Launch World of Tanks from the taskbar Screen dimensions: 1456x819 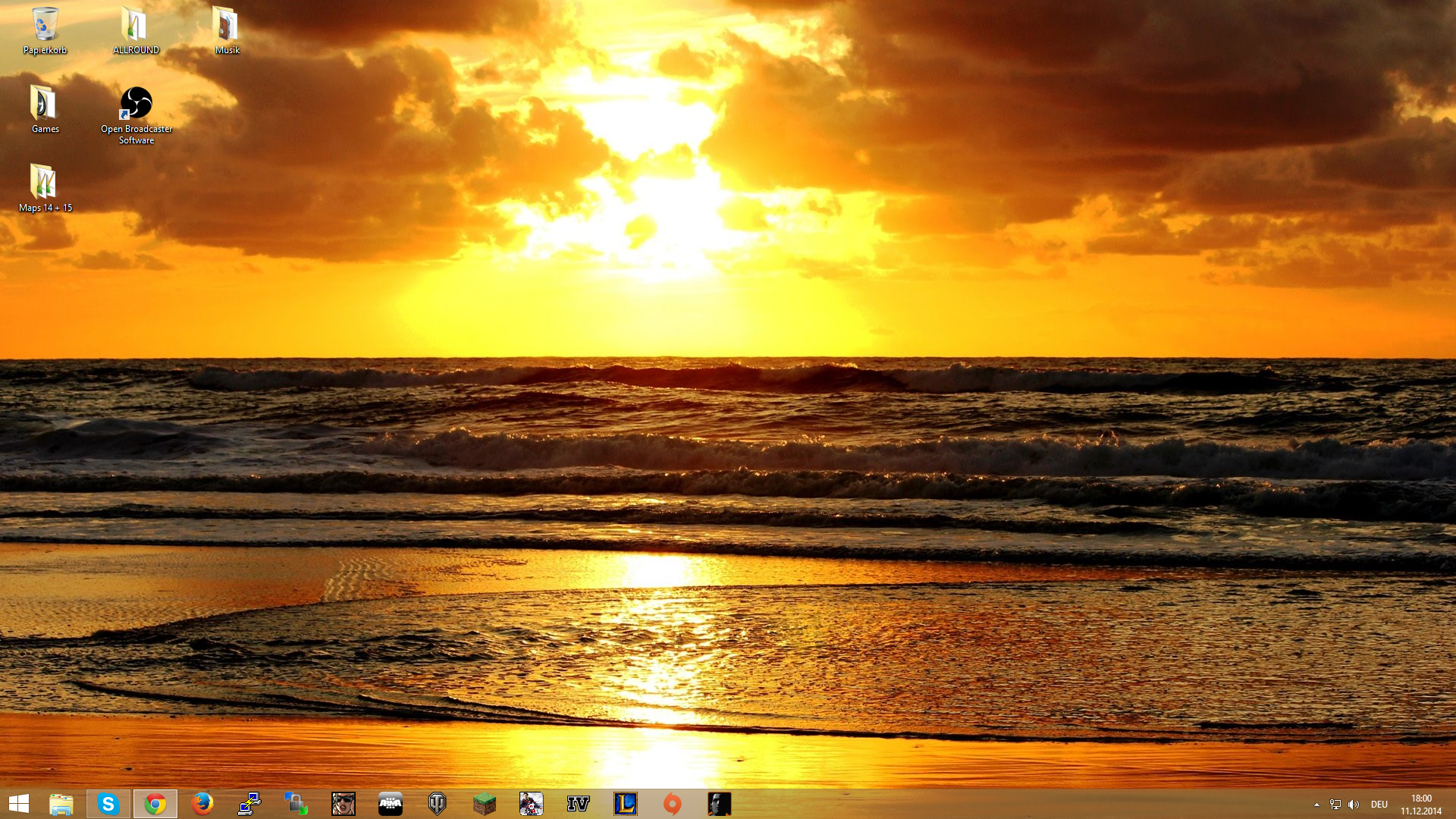coord(438,804)
